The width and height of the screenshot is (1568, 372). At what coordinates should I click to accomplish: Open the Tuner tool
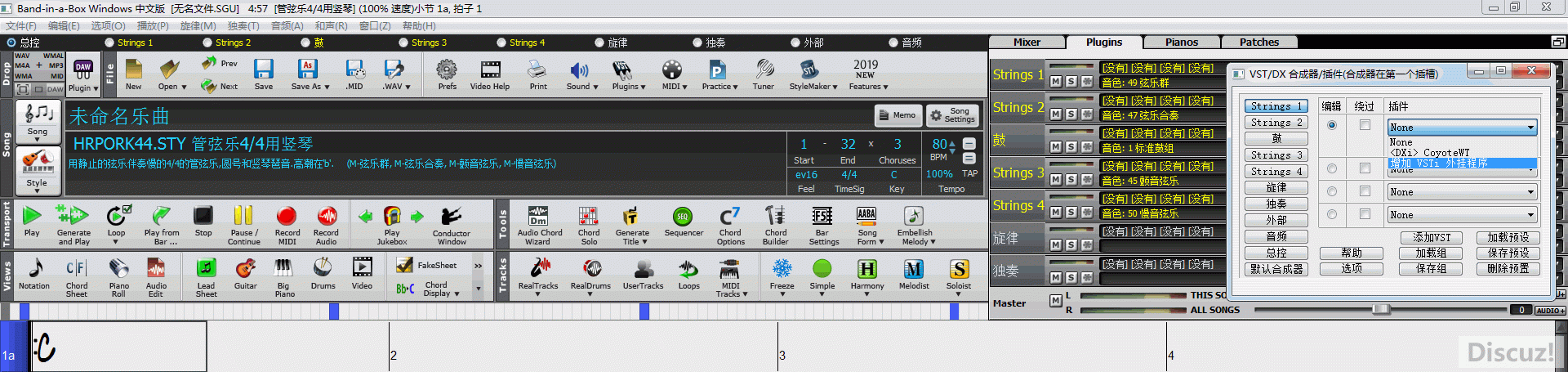tap(764, 74)
